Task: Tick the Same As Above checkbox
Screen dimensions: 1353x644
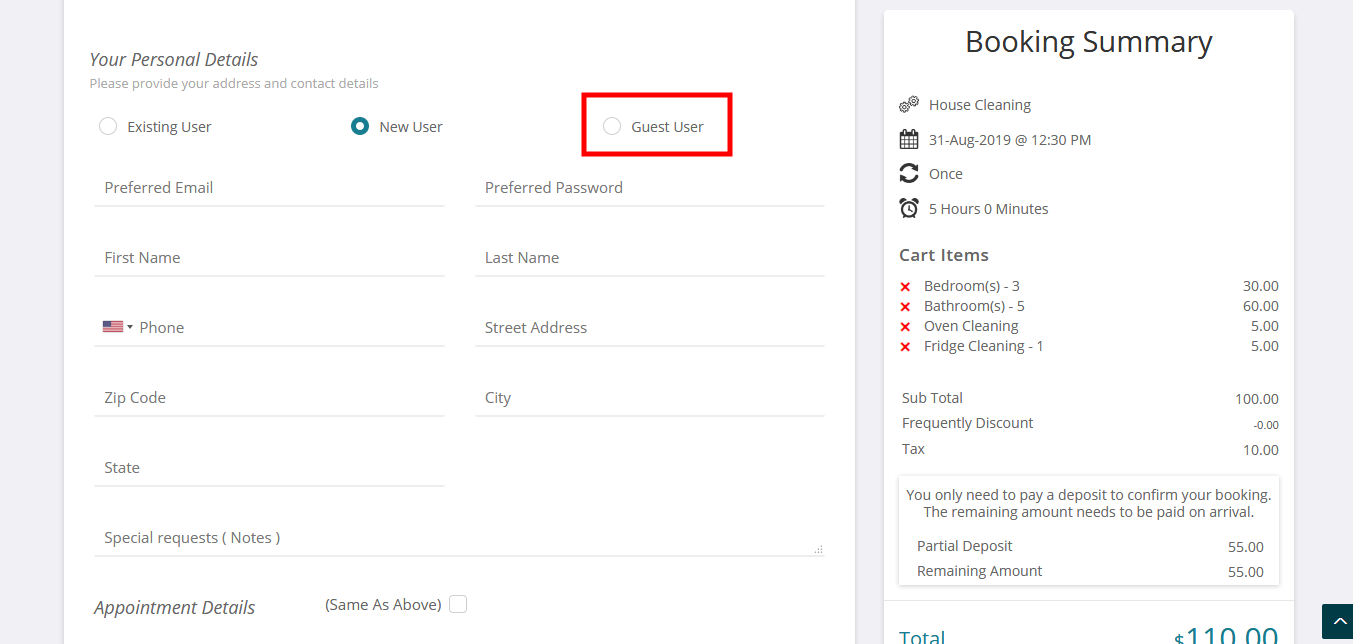Action: pos(458,604)
